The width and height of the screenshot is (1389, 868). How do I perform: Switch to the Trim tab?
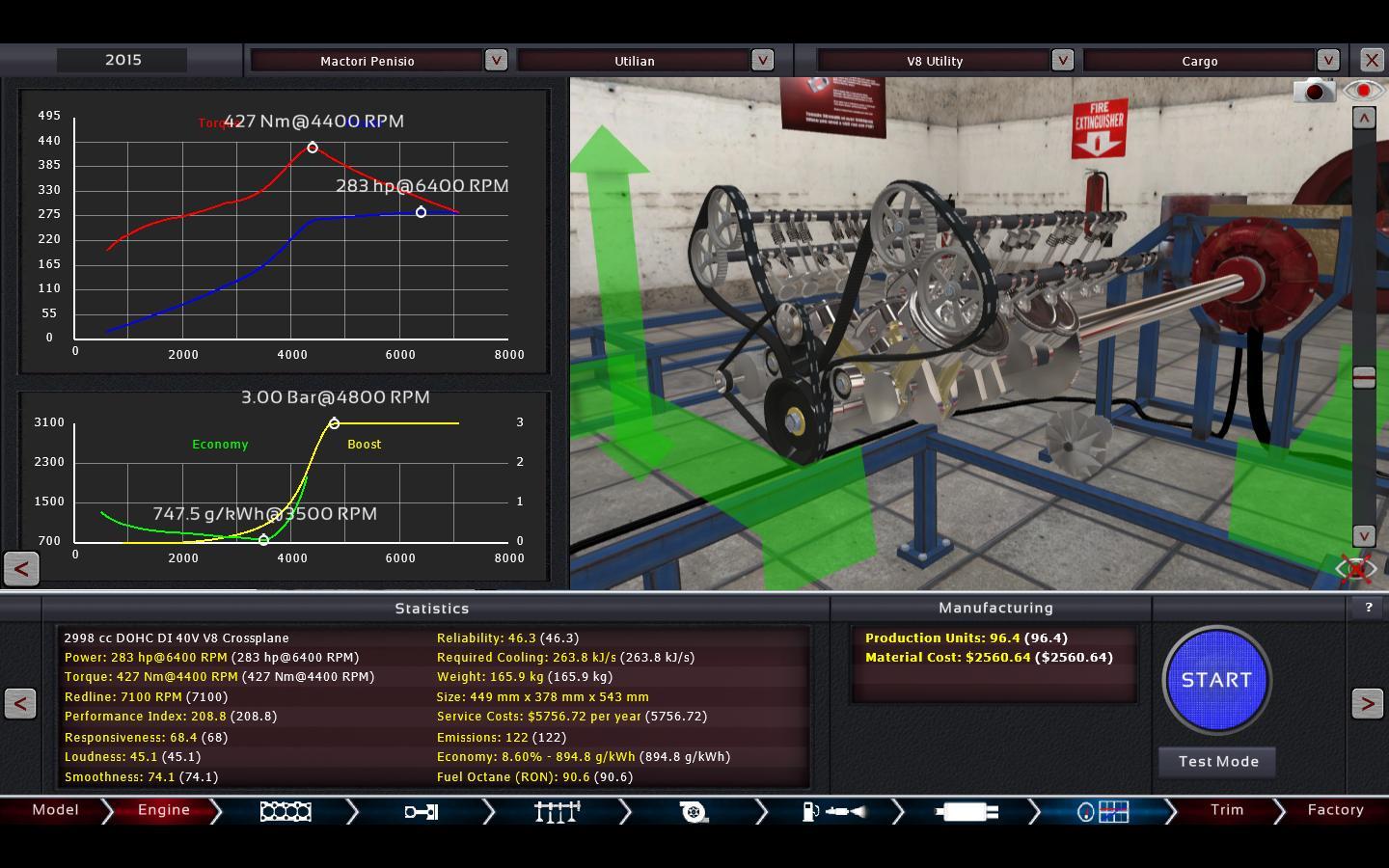coord(1227,810)
